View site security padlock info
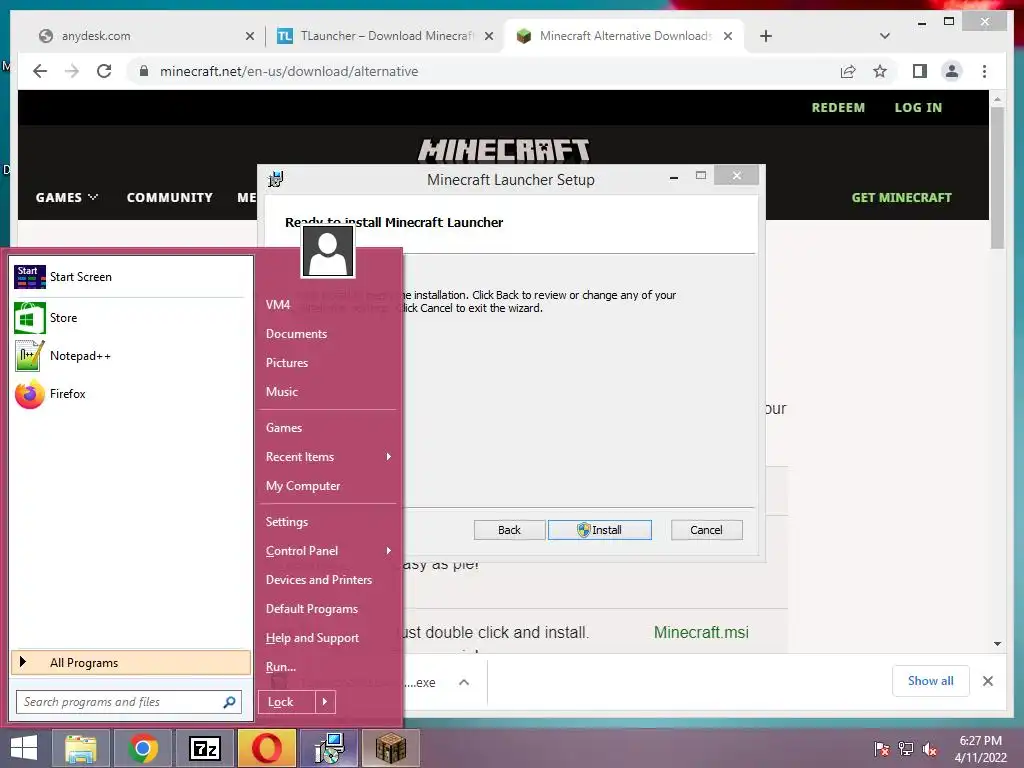The height and width of the screenshot is (768, 1024). pos(144,71)
